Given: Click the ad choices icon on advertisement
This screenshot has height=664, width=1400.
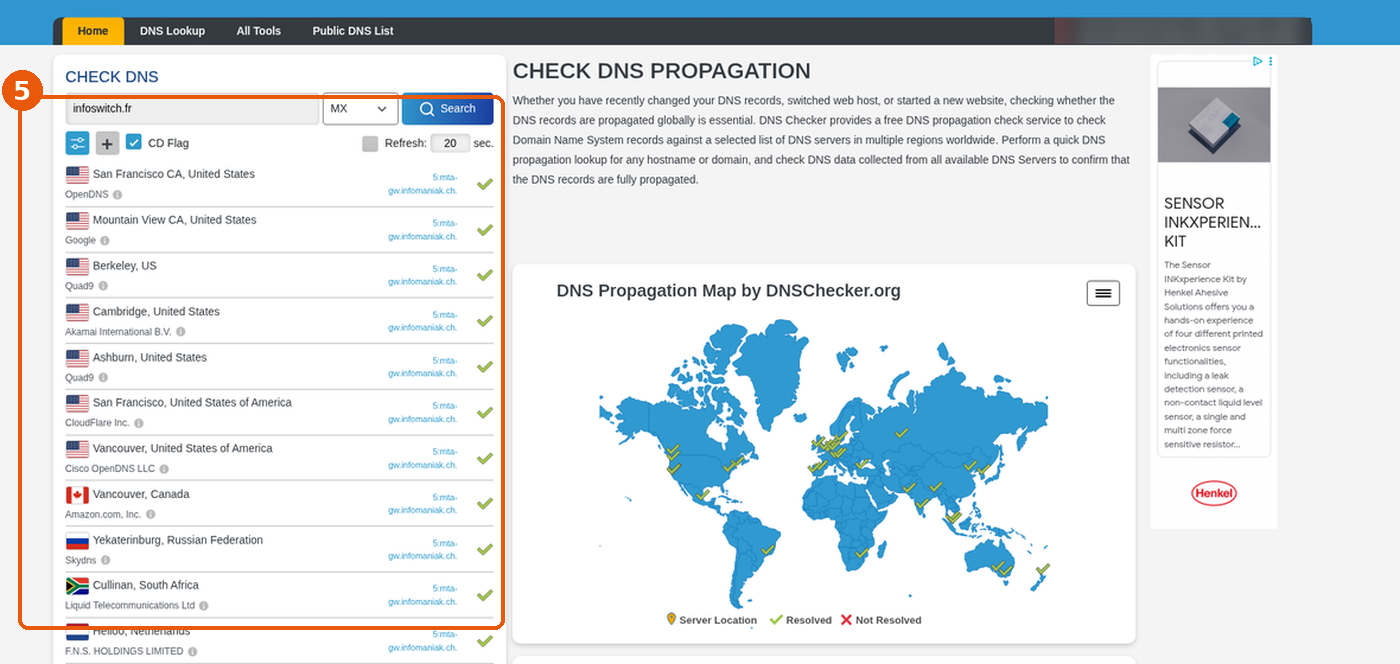Looking at the screenshot, I should [1258, 61].
